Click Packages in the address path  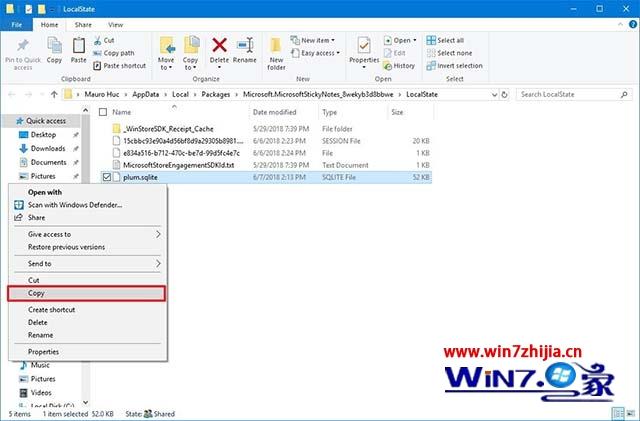tap(216, 95)
